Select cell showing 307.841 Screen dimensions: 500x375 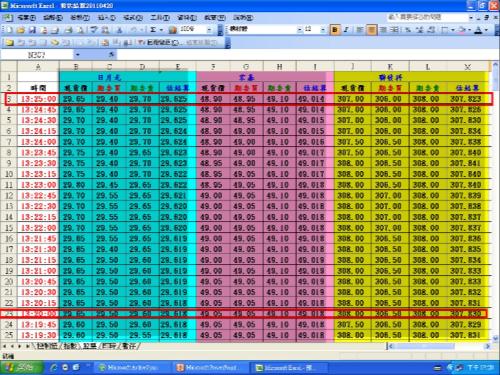pos(466,163)
